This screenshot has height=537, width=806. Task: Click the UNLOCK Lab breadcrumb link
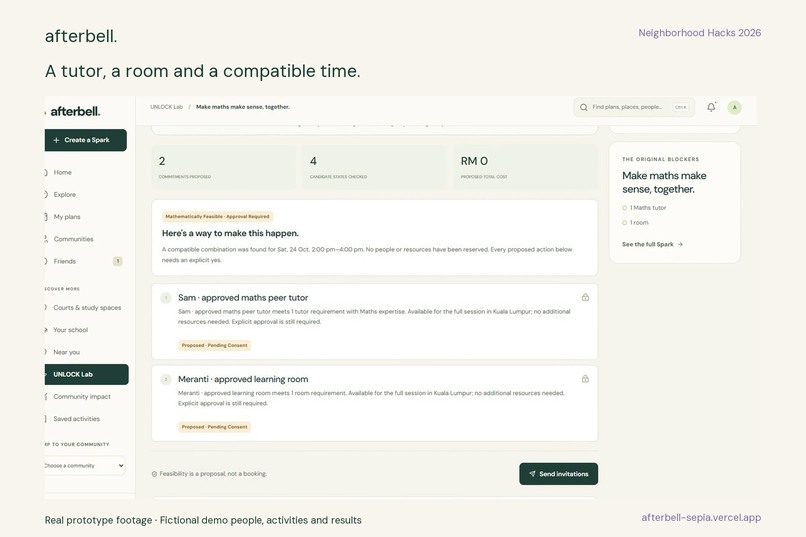(x=166, y=107)
